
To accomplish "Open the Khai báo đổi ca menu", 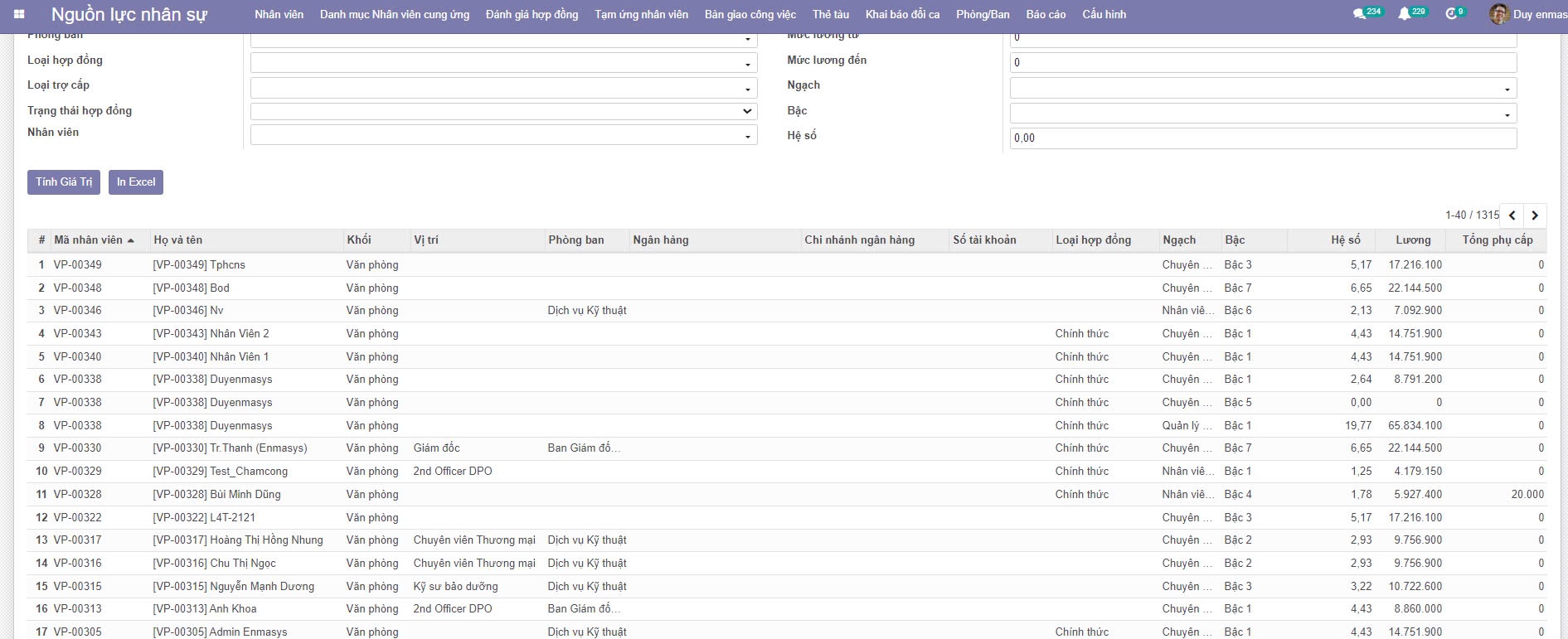I will point(902,14).
